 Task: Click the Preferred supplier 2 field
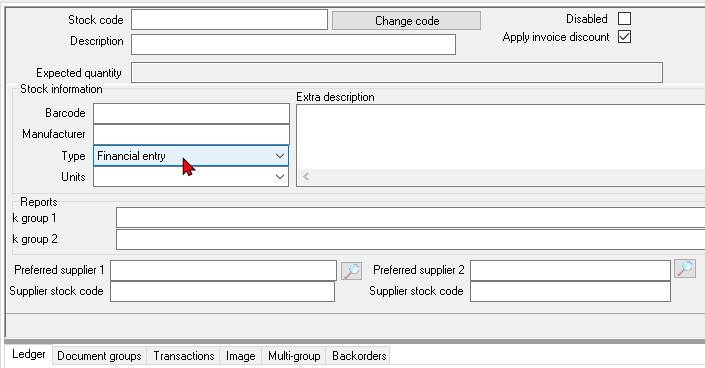(571, 270)
